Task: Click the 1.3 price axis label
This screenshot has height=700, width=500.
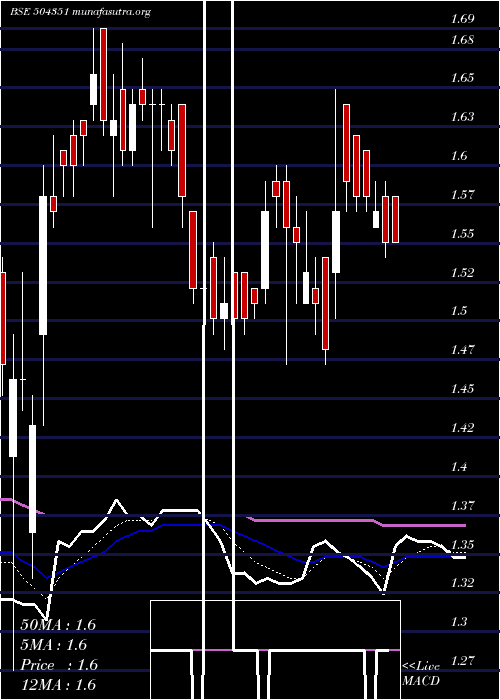Action: (x=458, y=621)
